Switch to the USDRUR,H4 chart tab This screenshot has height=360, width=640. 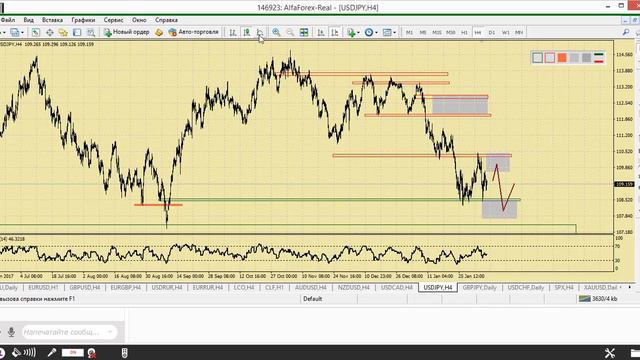point(167,287)
